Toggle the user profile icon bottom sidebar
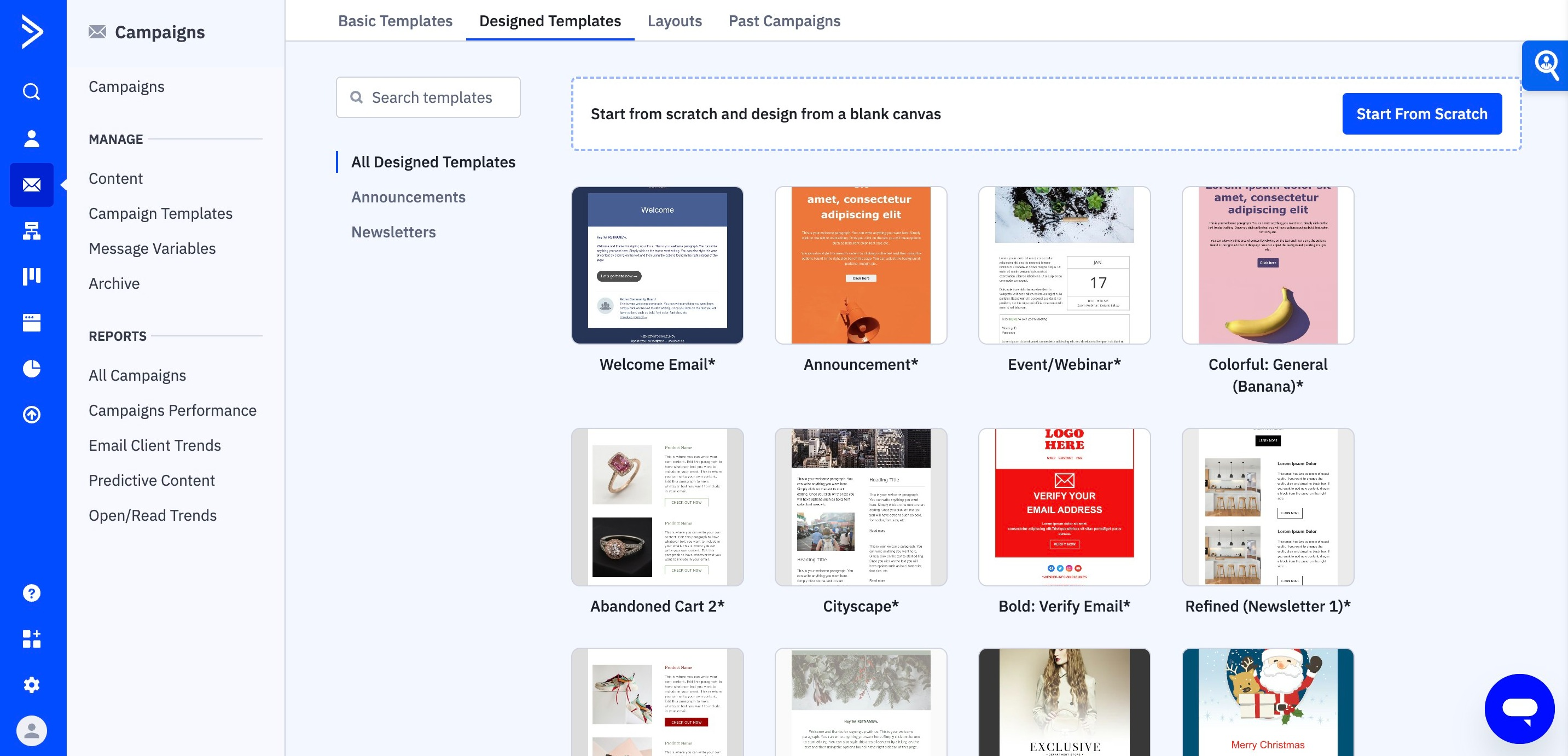Screen dimensions: 1568x756 coord(30,730)
